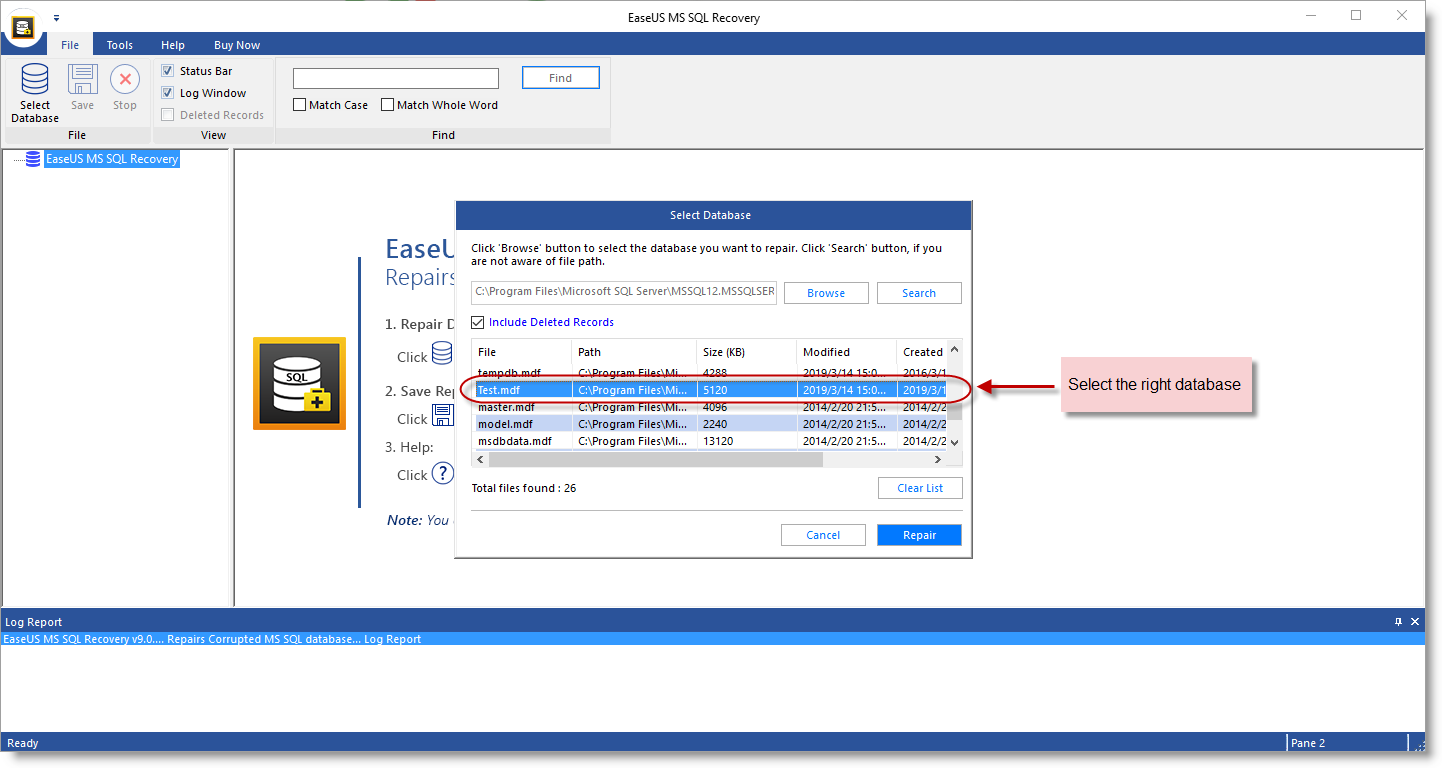
Task: Click the Save floppy disk icon
Action: [x=82, y=79]
